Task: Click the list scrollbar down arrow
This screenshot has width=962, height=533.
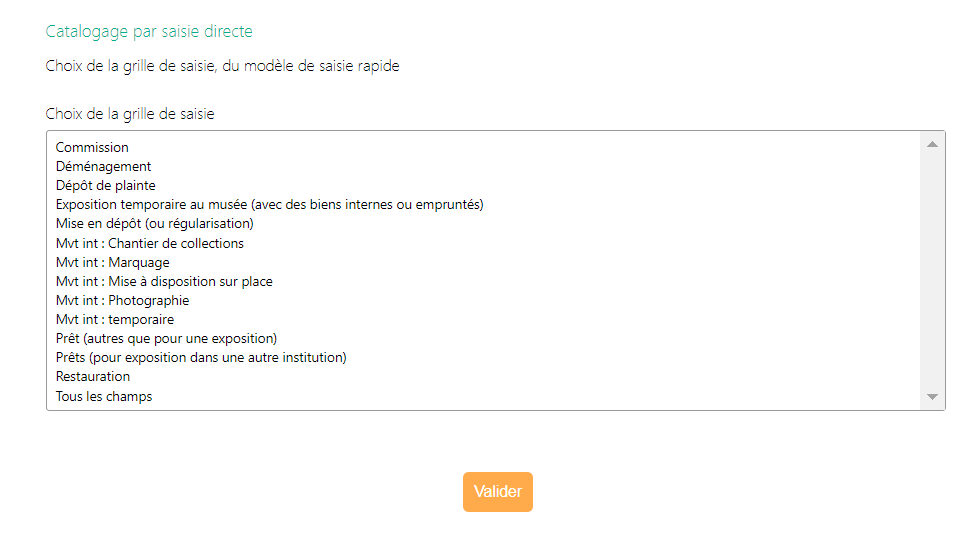Action: (932, 397)
